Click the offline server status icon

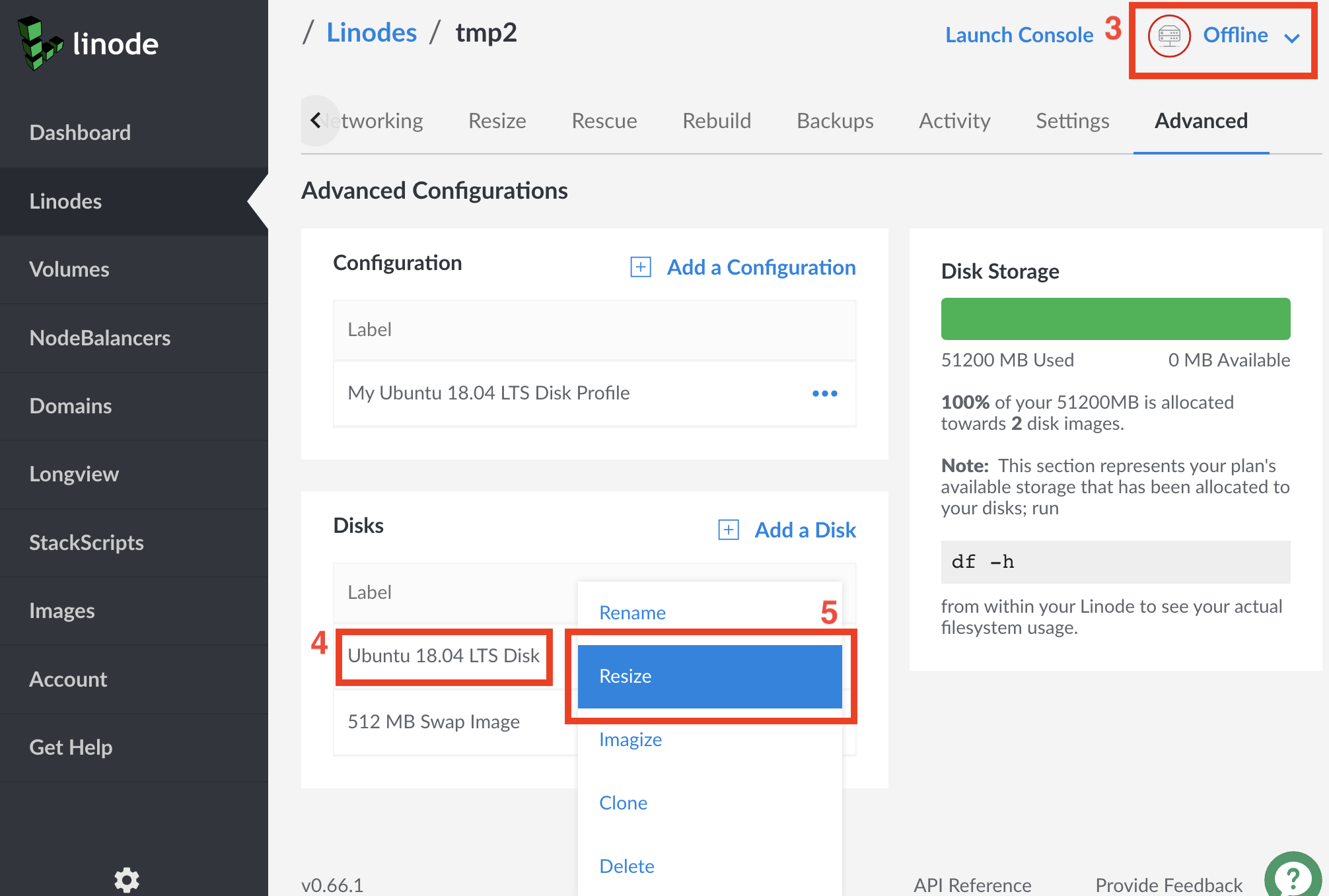[x=1169, y=36]
